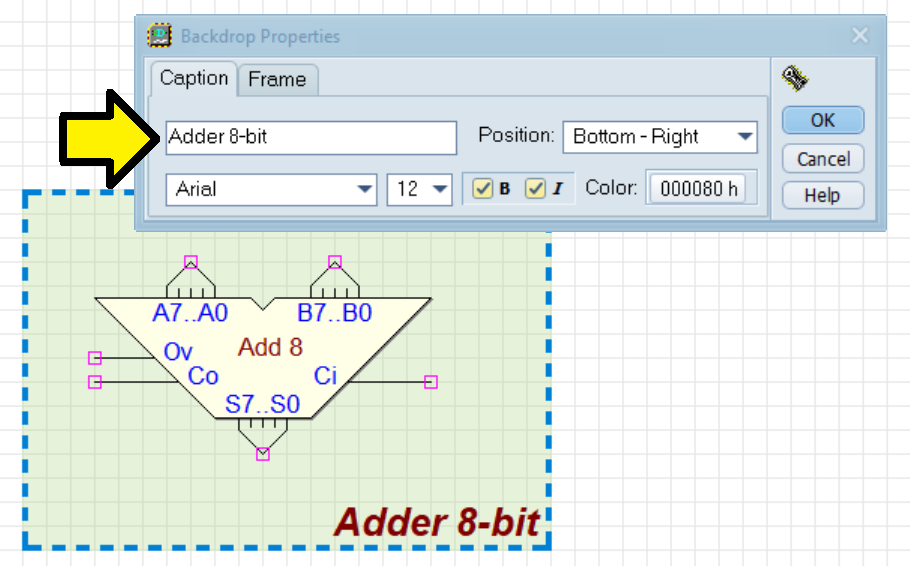Image resolution: width=910 pixels, height=566 pixels.
Task: Select the B7..B0 input pin handle
Action: (335, 262)
